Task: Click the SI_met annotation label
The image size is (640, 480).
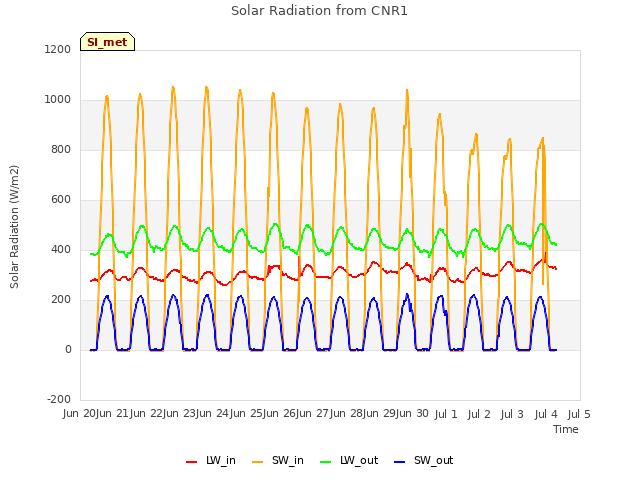Action: click(107, 42)
